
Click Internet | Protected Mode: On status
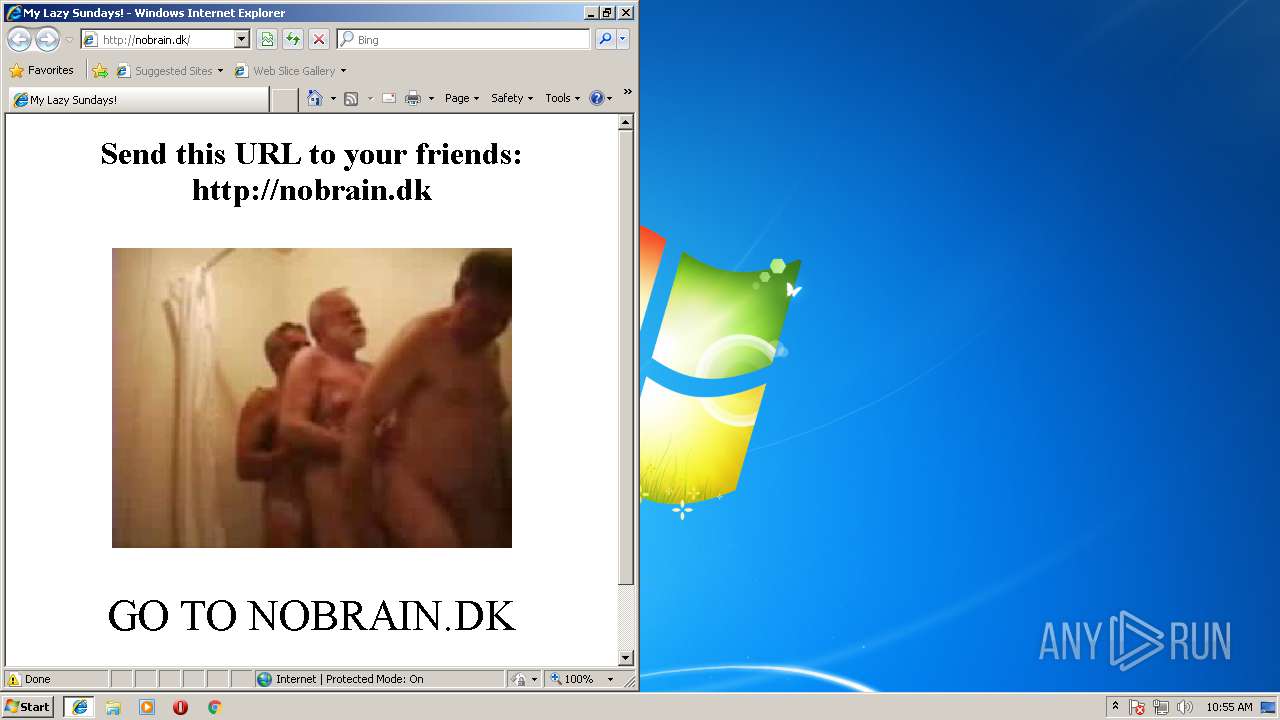350,679
